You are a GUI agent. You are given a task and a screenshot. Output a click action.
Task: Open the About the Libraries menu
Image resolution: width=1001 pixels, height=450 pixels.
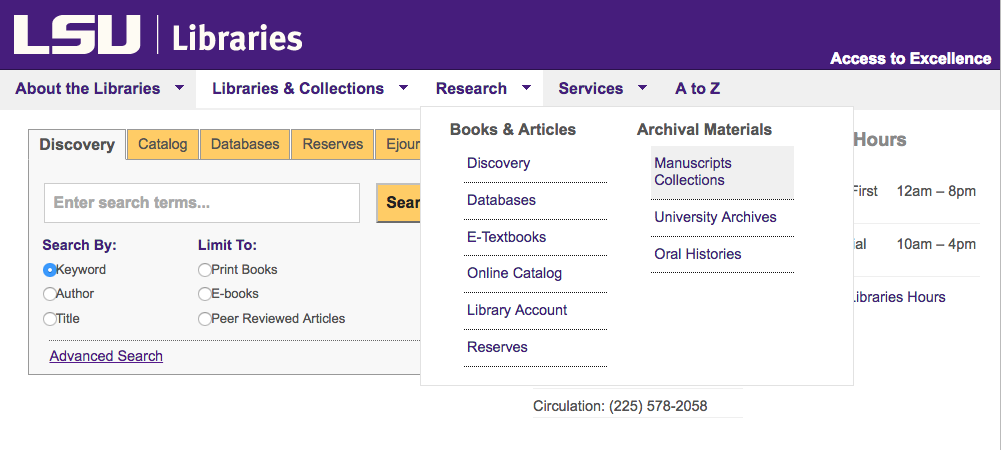pos(87,89)
